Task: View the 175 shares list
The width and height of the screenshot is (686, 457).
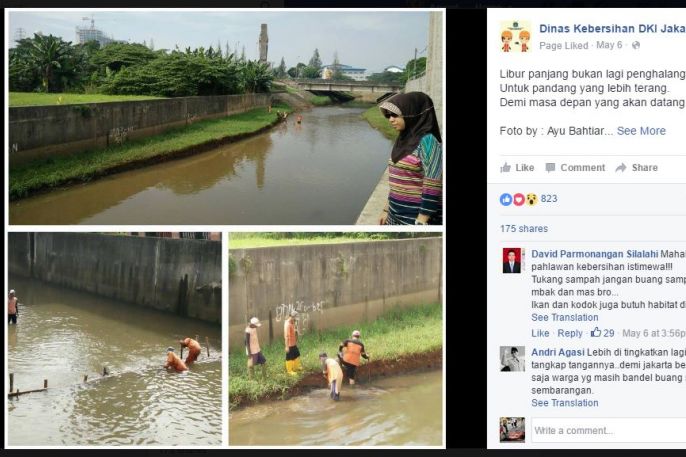Action: coord(523,229)
